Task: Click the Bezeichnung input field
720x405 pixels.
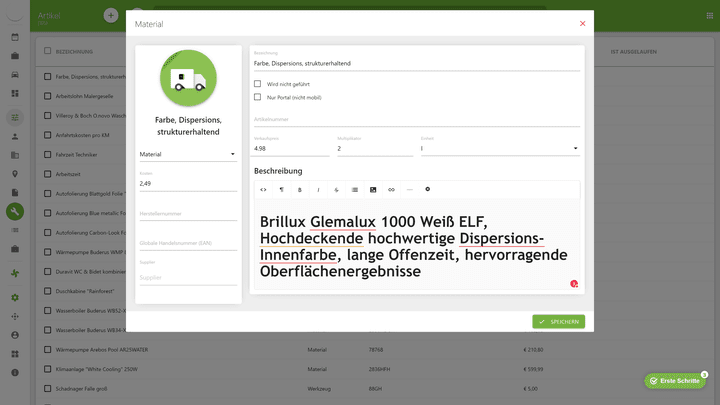Action: pyautogui.click(x=416, y=63)
